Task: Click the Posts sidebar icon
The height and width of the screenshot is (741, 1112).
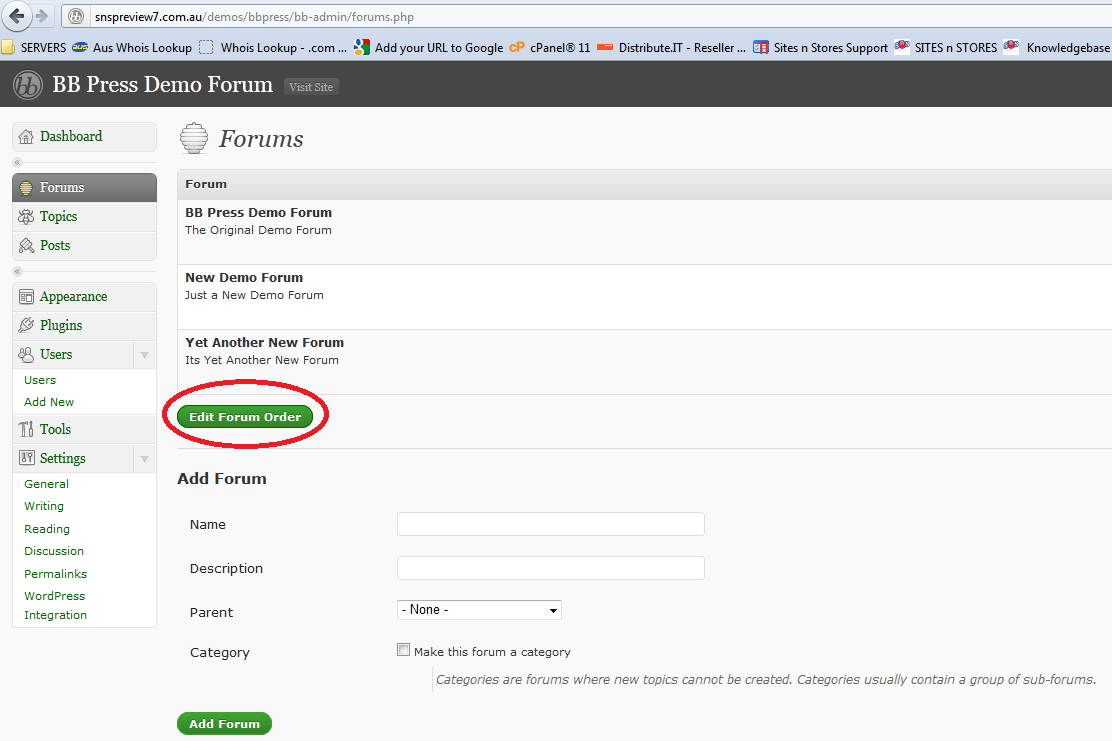Action: point(26,245)
